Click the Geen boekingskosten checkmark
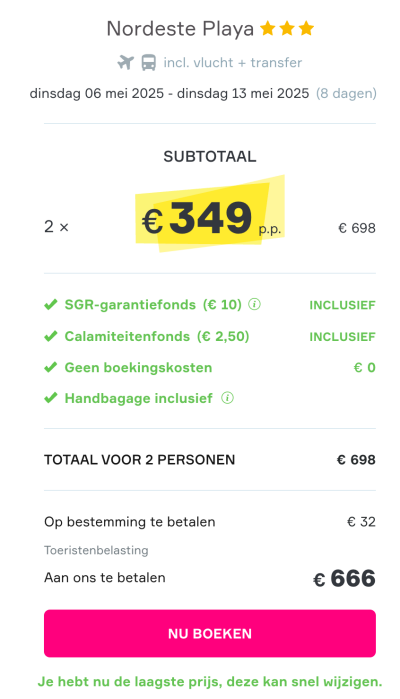 pos(51,367)
